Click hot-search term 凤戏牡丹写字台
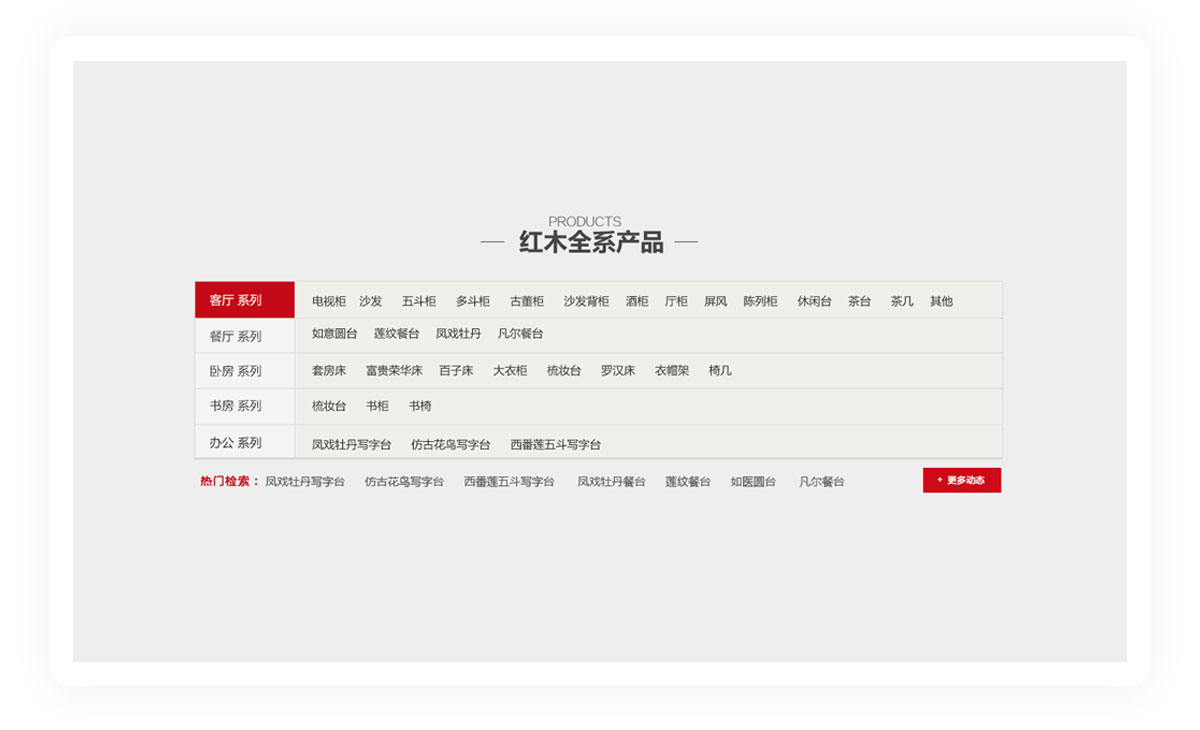Viewport: 1200px width, 730px height. click(305, 481)
